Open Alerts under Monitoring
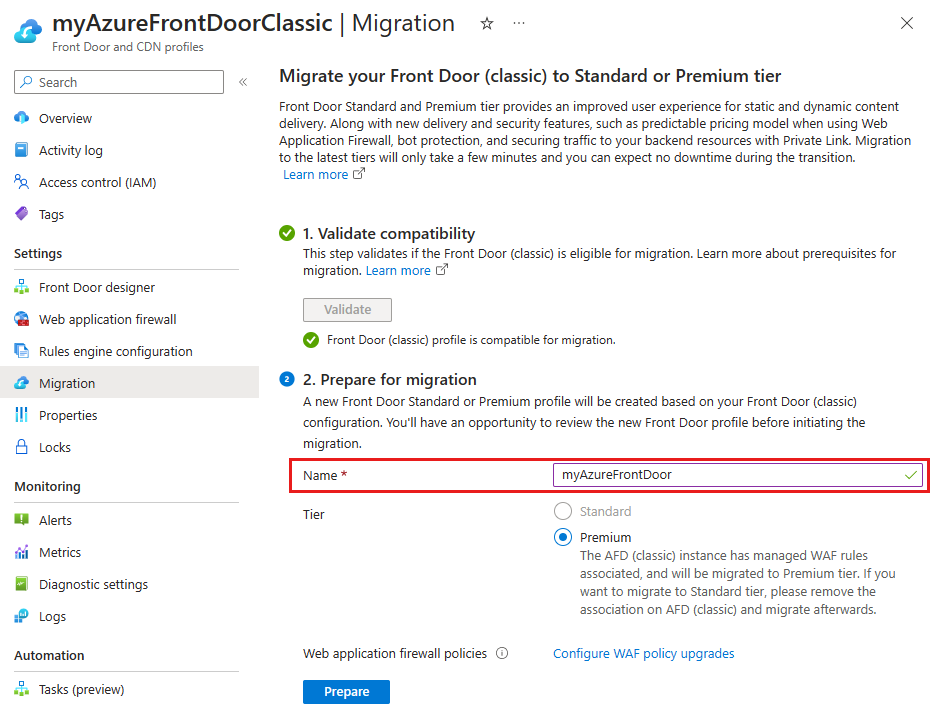Screen dimensions: 941x711 (21, 520)
